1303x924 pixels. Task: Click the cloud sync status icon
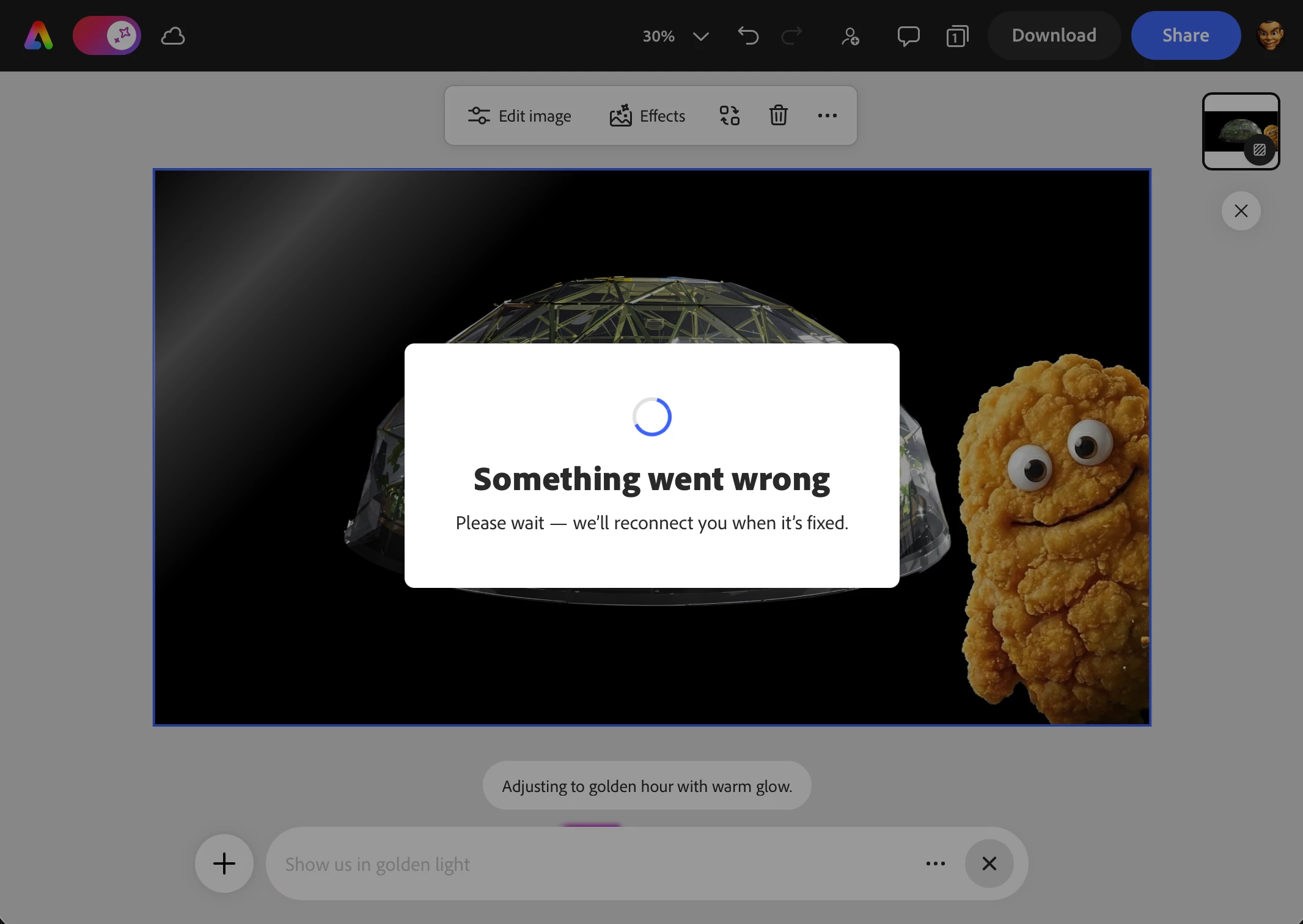pos(173,36)
